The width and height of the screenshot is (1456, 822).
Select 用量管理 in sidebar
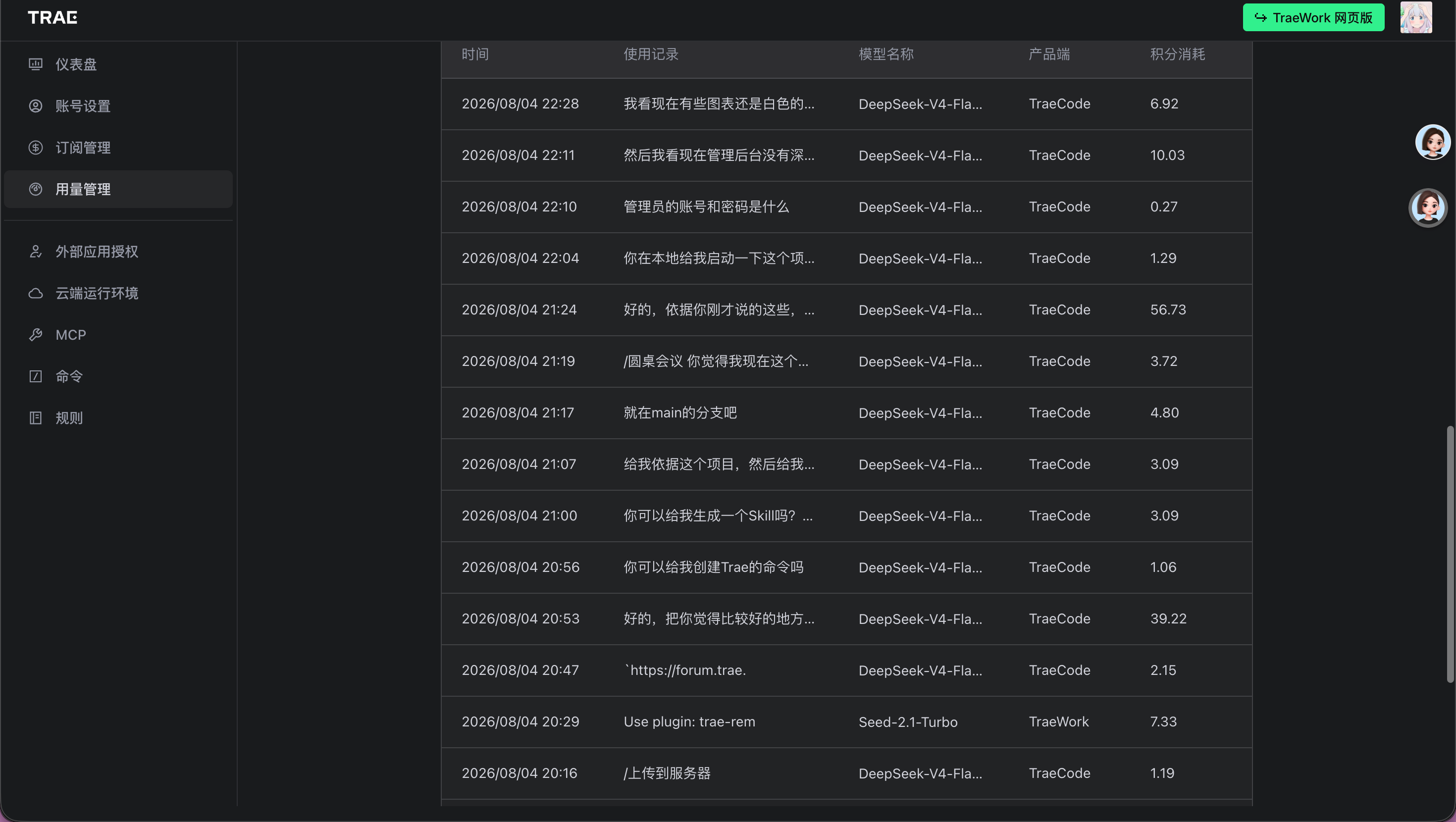(118, 189)
